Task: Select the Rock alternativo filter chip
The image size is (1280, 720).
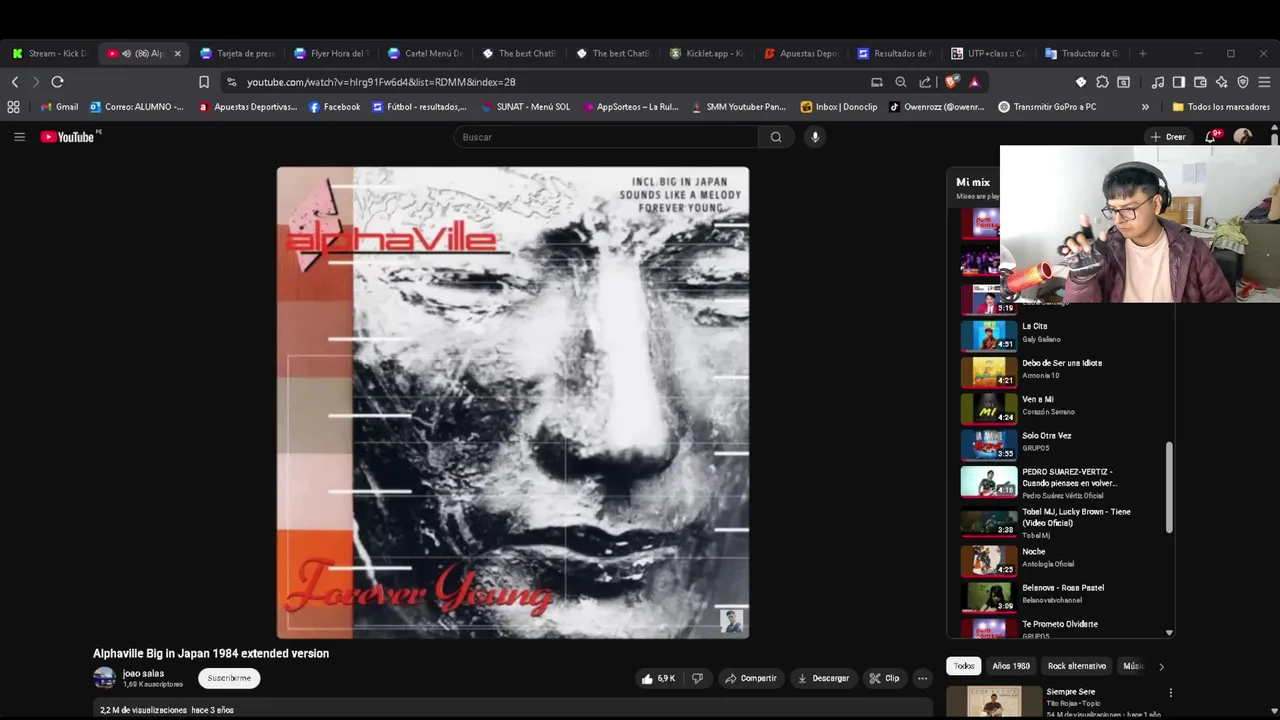Action: (1077, 666)
